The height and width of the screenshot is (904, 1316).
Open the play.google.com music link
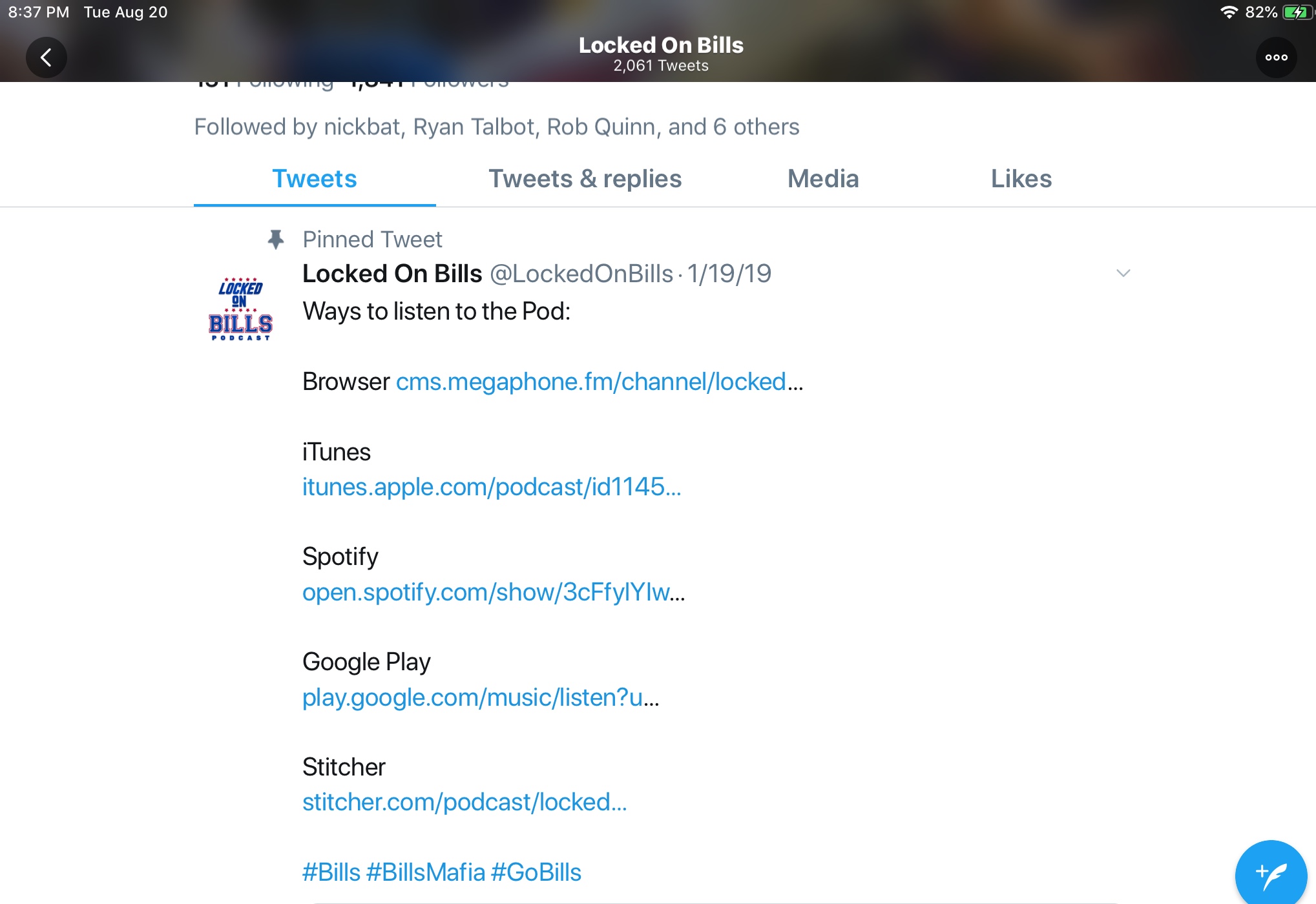481,697
